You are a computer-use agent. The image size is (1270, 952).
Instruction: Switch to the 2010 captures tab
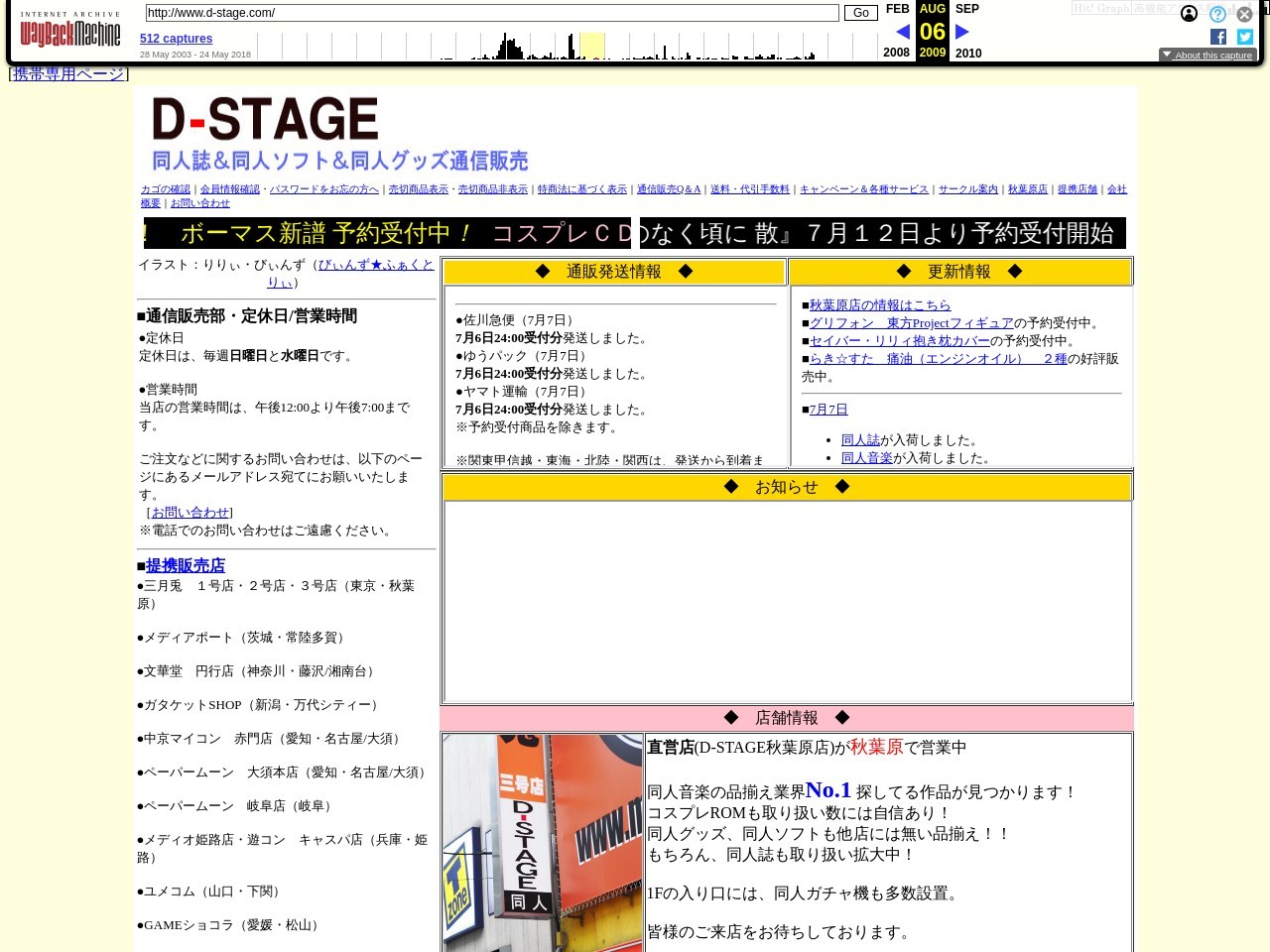pyautogui.click(x=967, y=53)
